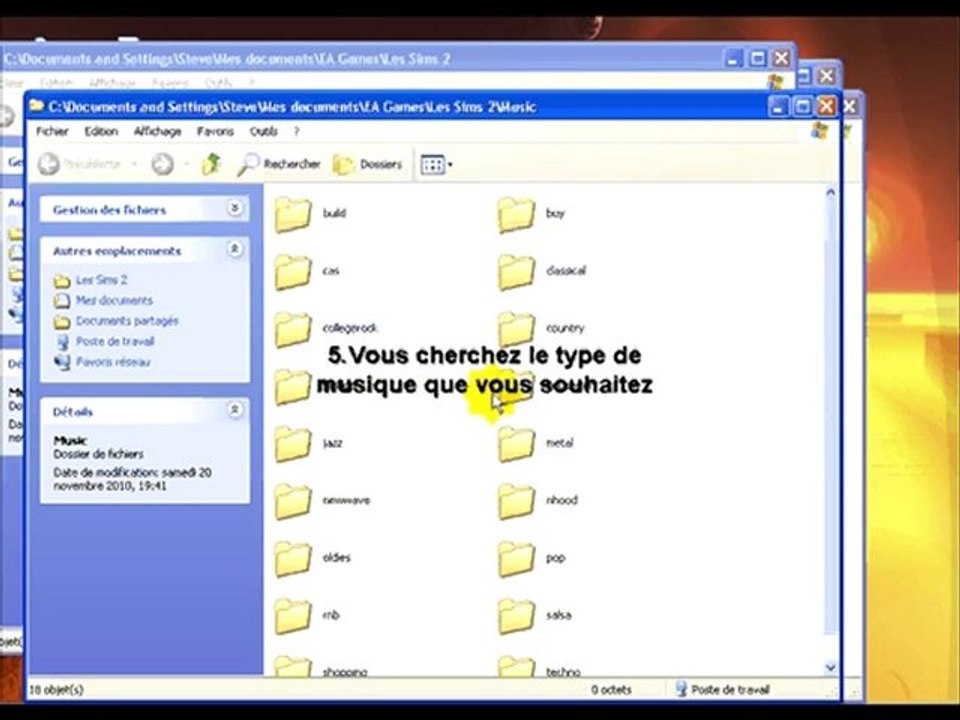Open the forward button history dropdown arrow

pyautogui.click(x=186, y=164)
